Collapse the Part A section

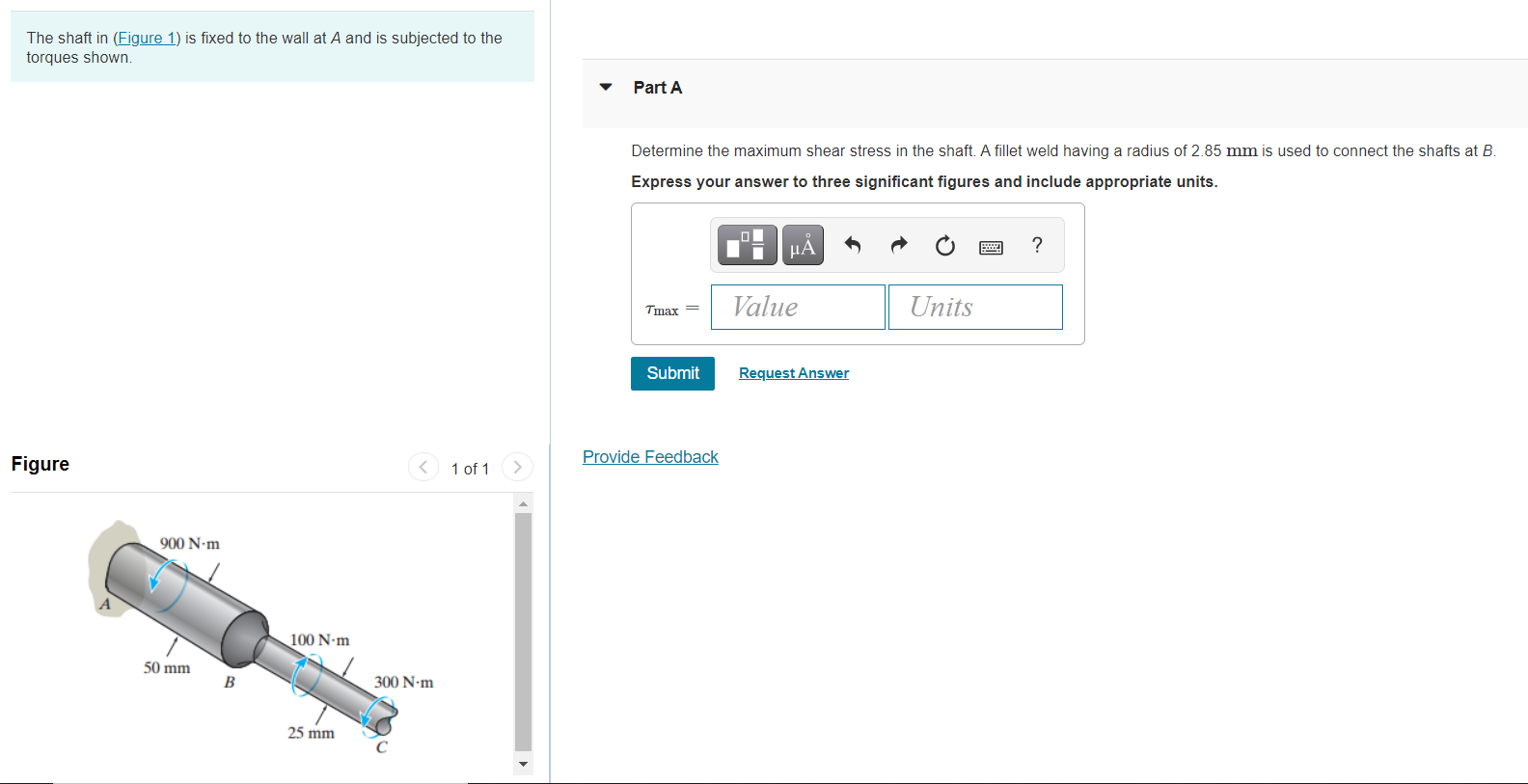pos(606,87)
